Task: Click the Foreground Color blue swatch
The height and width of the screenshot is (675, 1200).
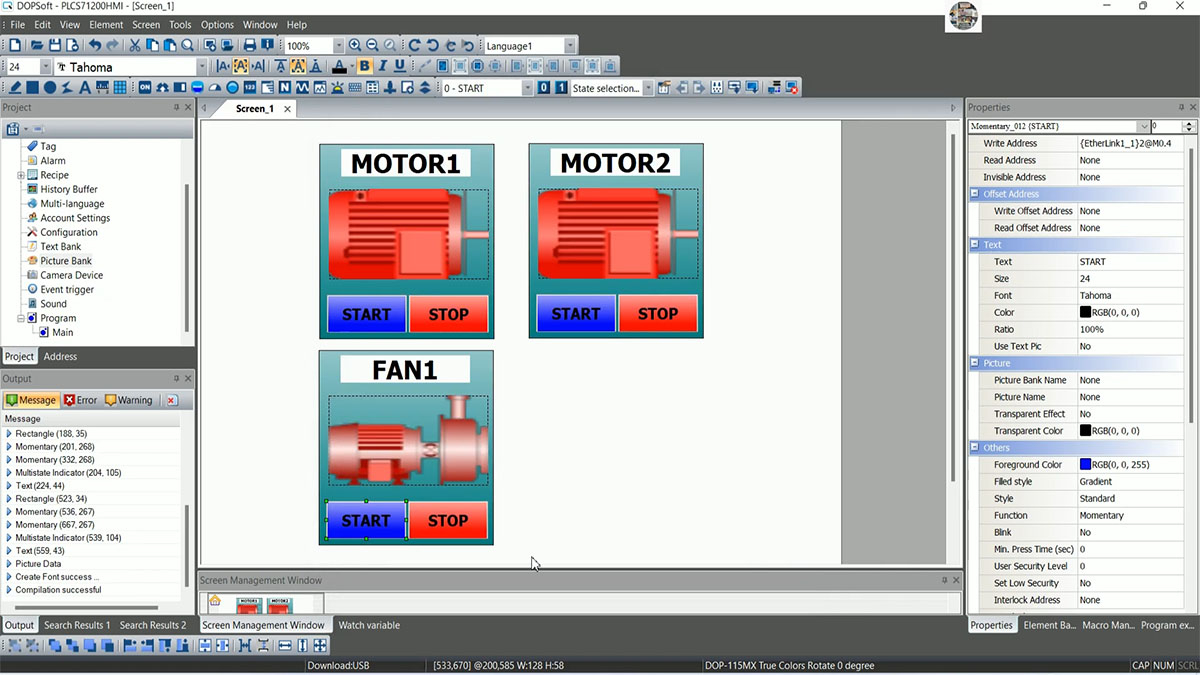Action: click(1085, 465)
